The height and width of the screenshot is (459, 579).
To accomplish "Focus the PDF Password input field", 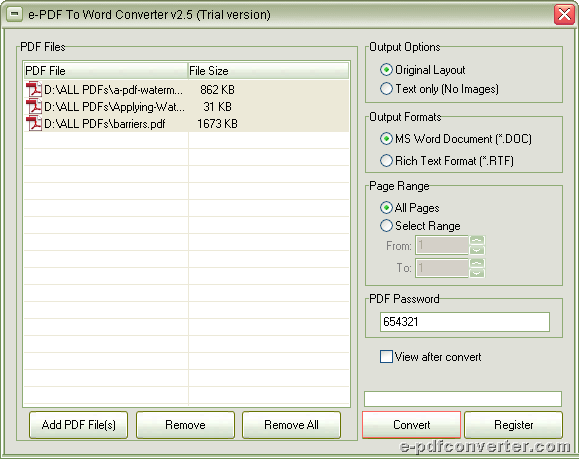I will 465,322.
